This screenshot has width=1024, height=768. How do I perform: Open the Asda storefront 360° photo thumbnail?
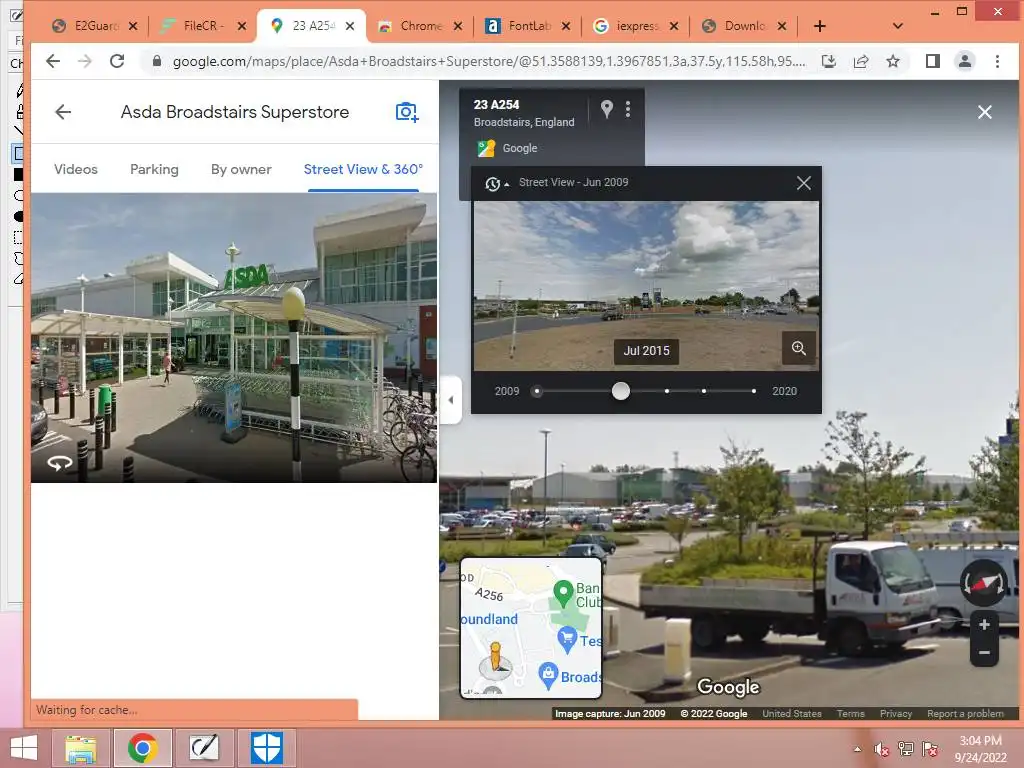[234, 338]
